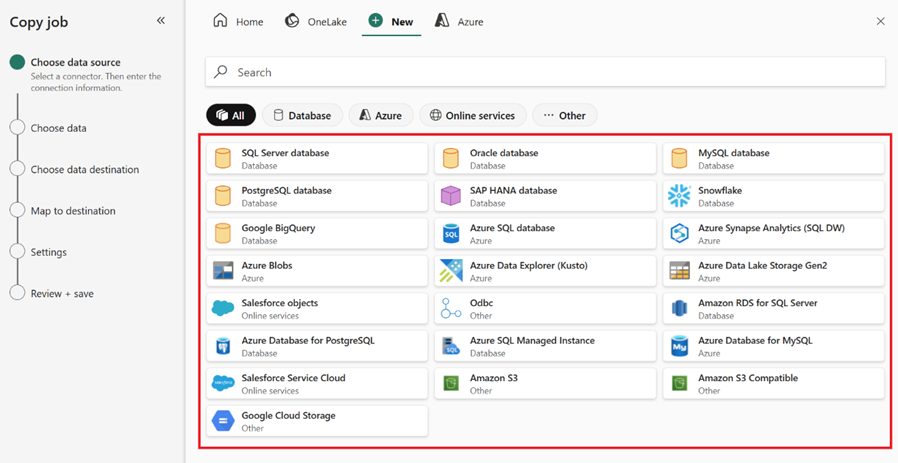This screenshot has width=898, height=463.
Task: Click the Azure Data Lake Storage Gen2 icon
Action: click(x=679, y=271)
